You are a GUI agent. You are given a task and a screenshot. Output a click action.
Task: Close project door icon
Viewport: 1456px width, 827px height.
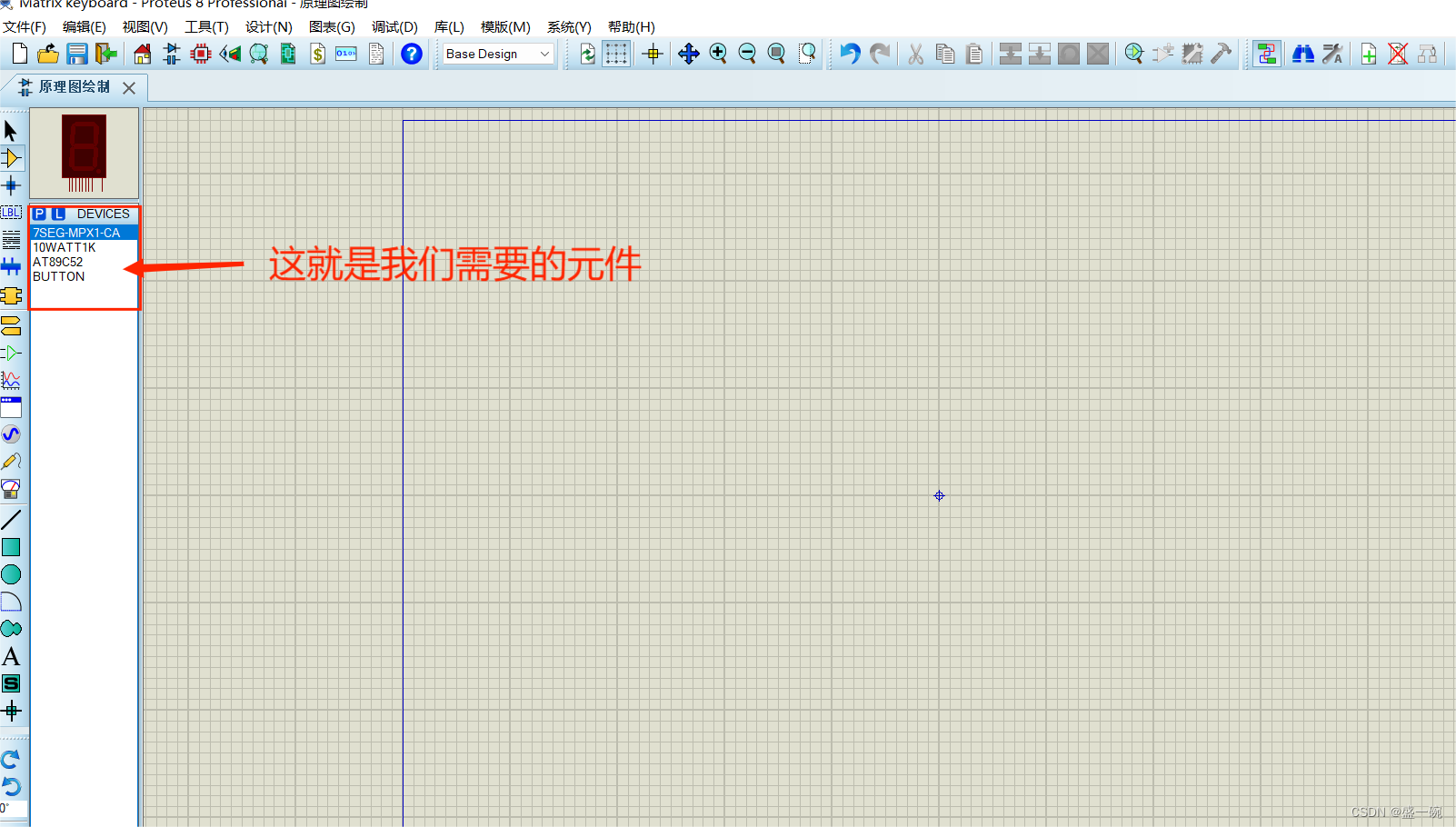pyautogui.click(x=106, y=54)
